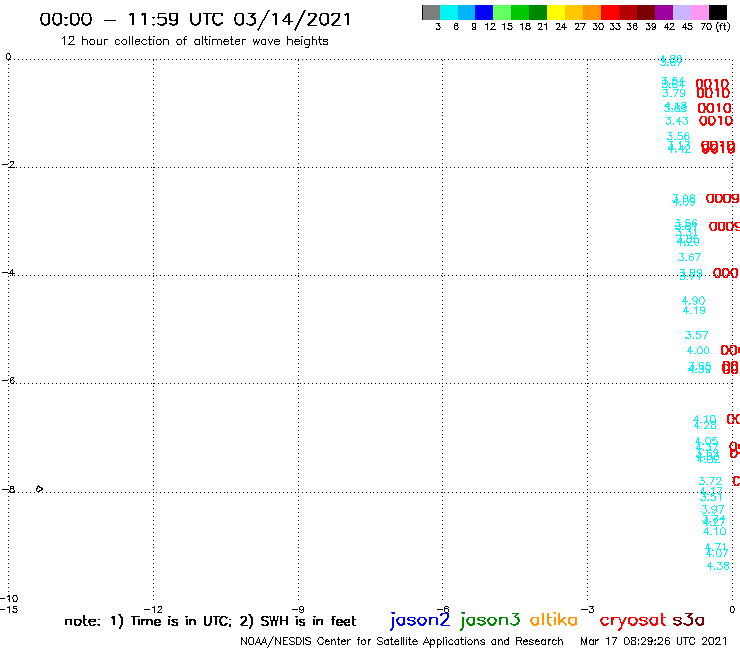Click the altika satellite label

click(x=553, y=620)
